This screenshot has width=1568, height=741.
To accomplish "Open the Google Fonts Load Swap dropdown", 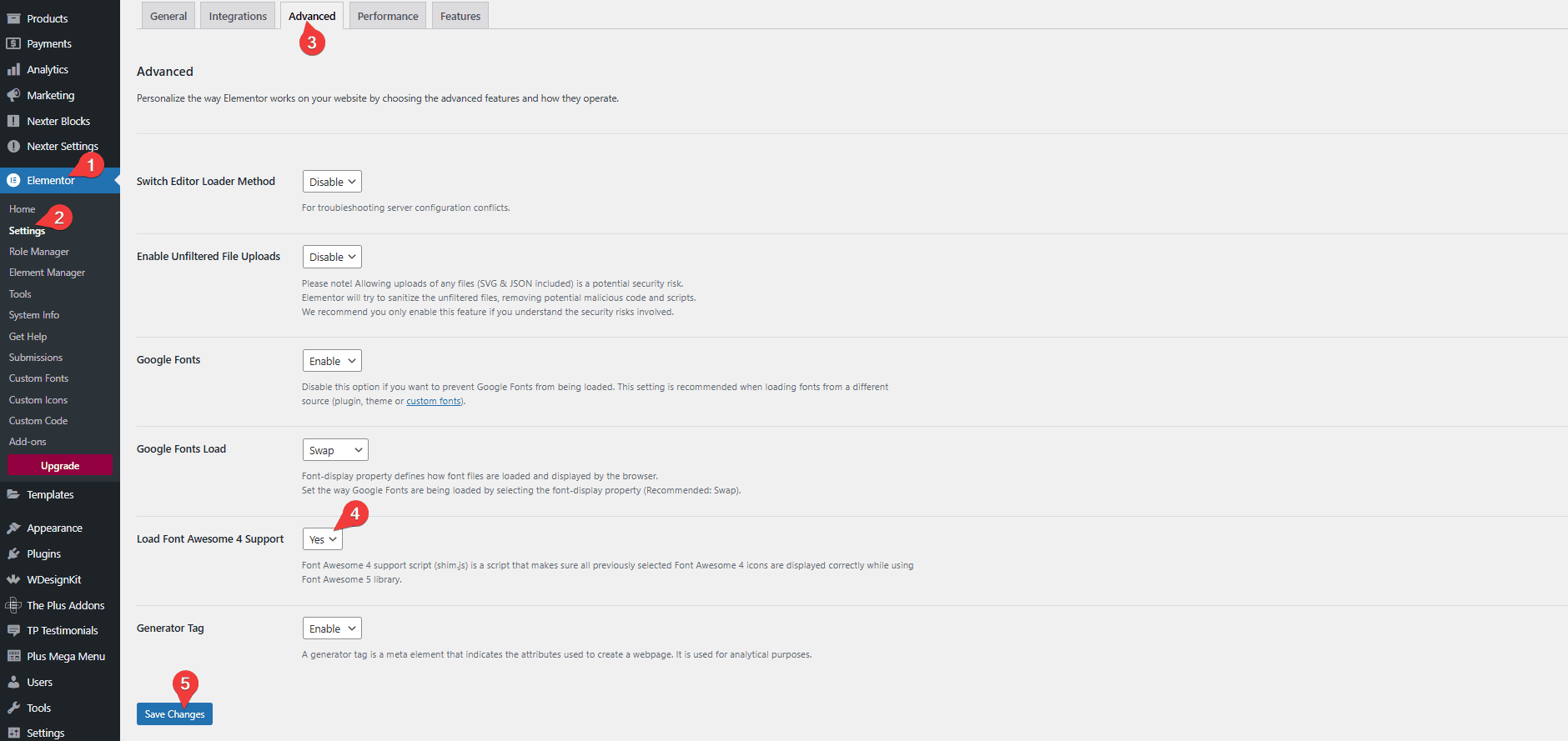I will click(x=334, y=450).
